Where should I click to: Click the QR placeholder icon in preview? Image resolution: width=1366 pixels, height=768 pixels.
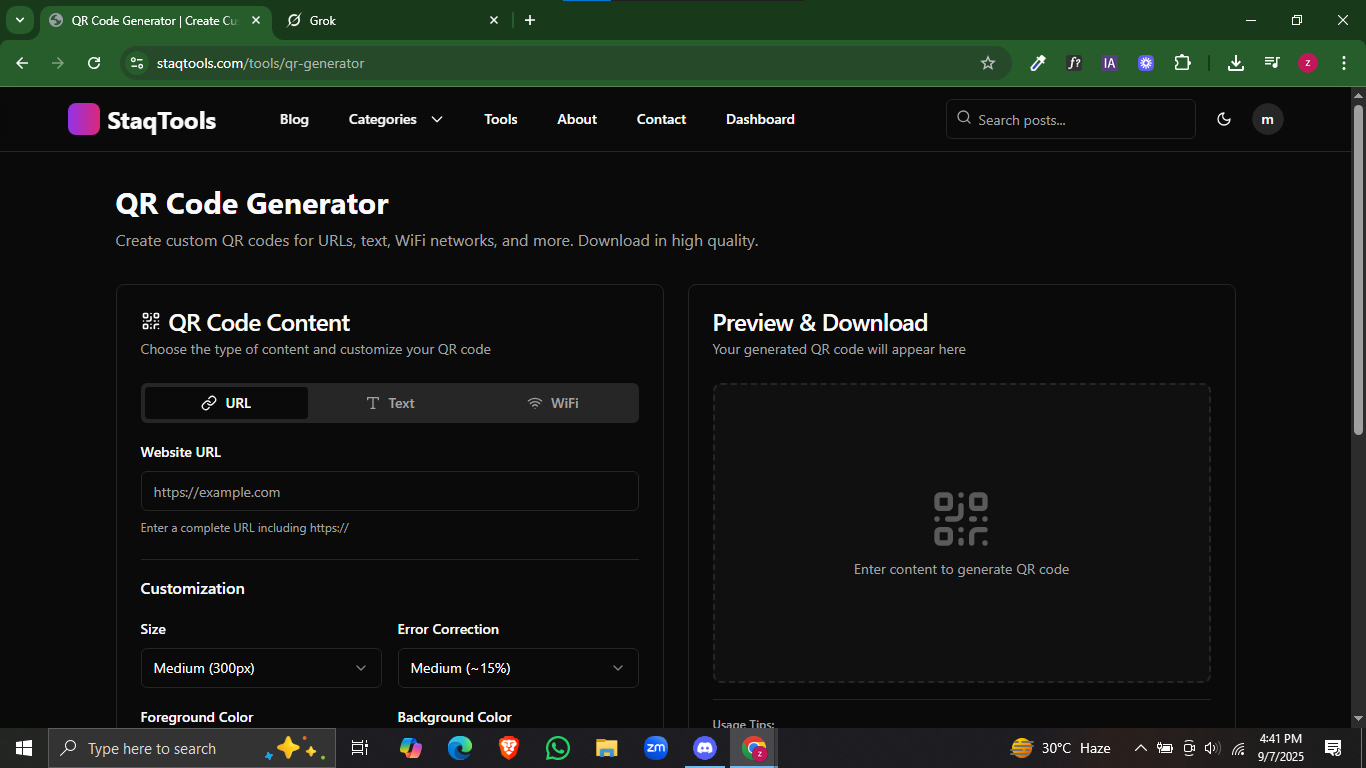click(961, 519)
